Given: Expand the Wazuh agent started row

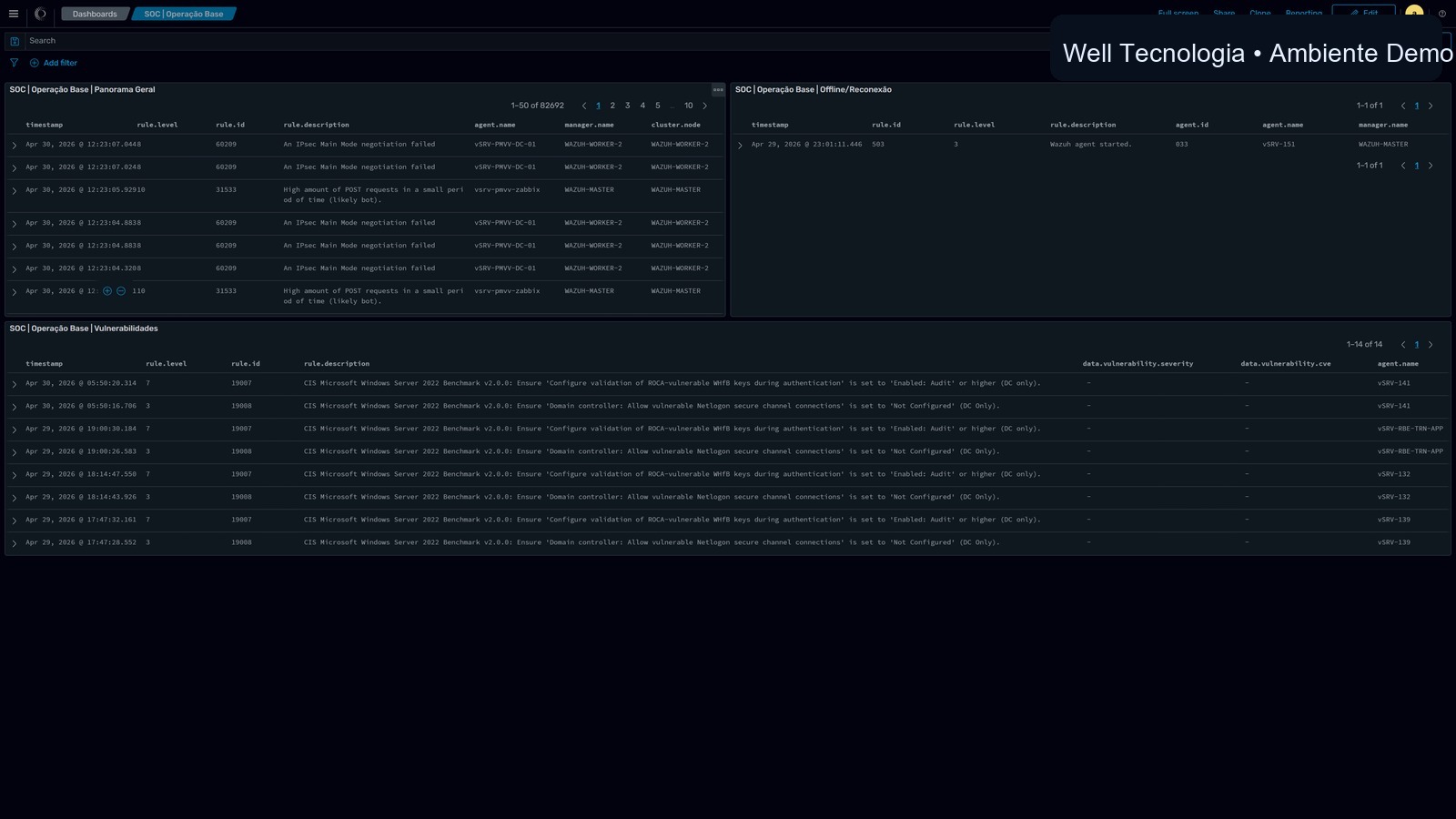Looking at the screenshot, I should (740, 146).
